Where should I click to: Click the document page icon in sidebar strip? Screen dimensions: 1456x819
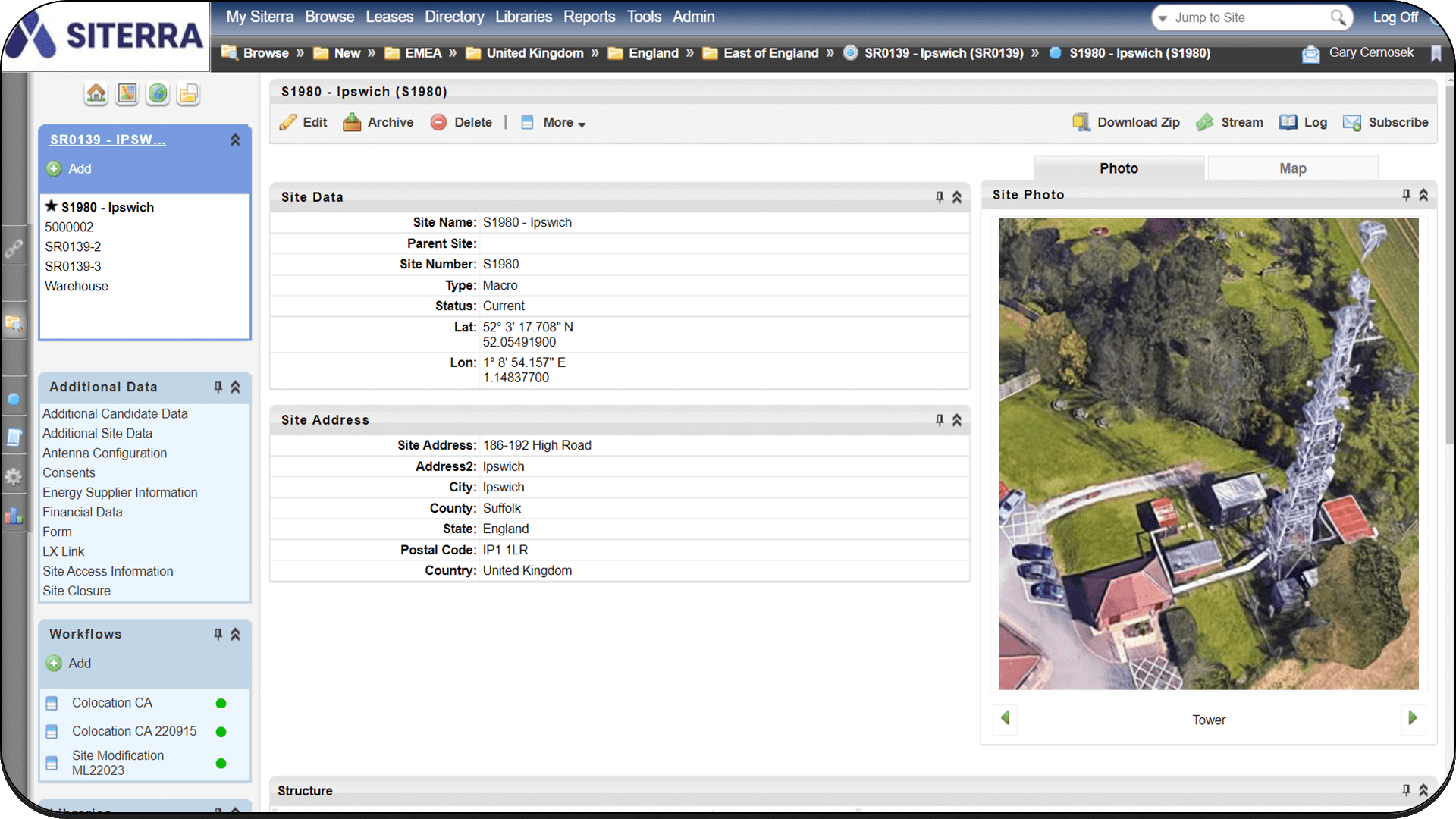pyautogui.click(x=14, y=438)
